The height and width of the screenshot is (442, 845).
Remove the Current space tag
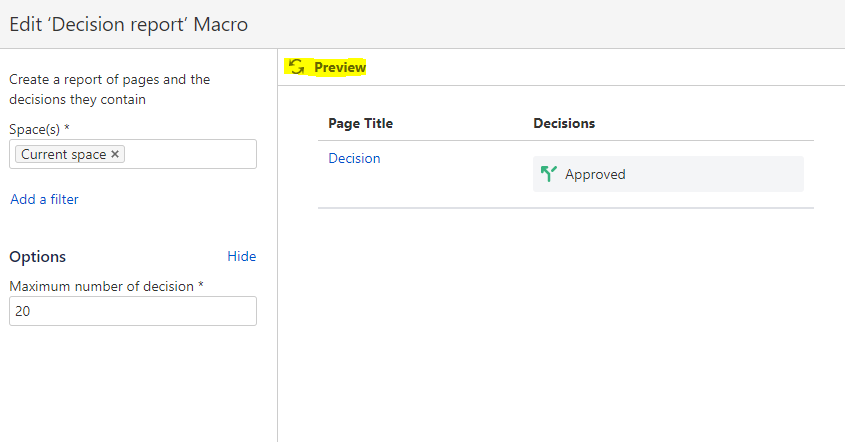pyautogui.click(x=115, y=154)
